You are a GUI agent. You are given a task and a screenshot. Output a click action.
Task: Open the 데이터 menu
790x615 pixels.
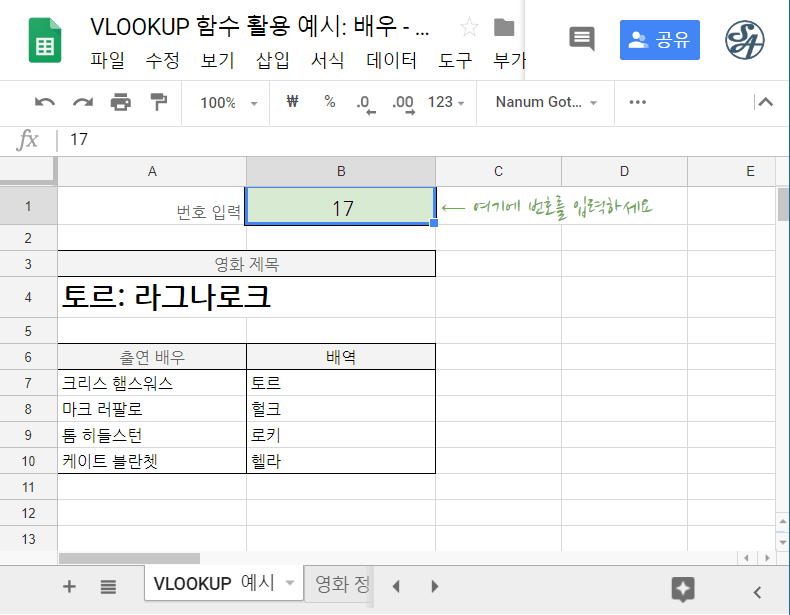coord(391,60)
